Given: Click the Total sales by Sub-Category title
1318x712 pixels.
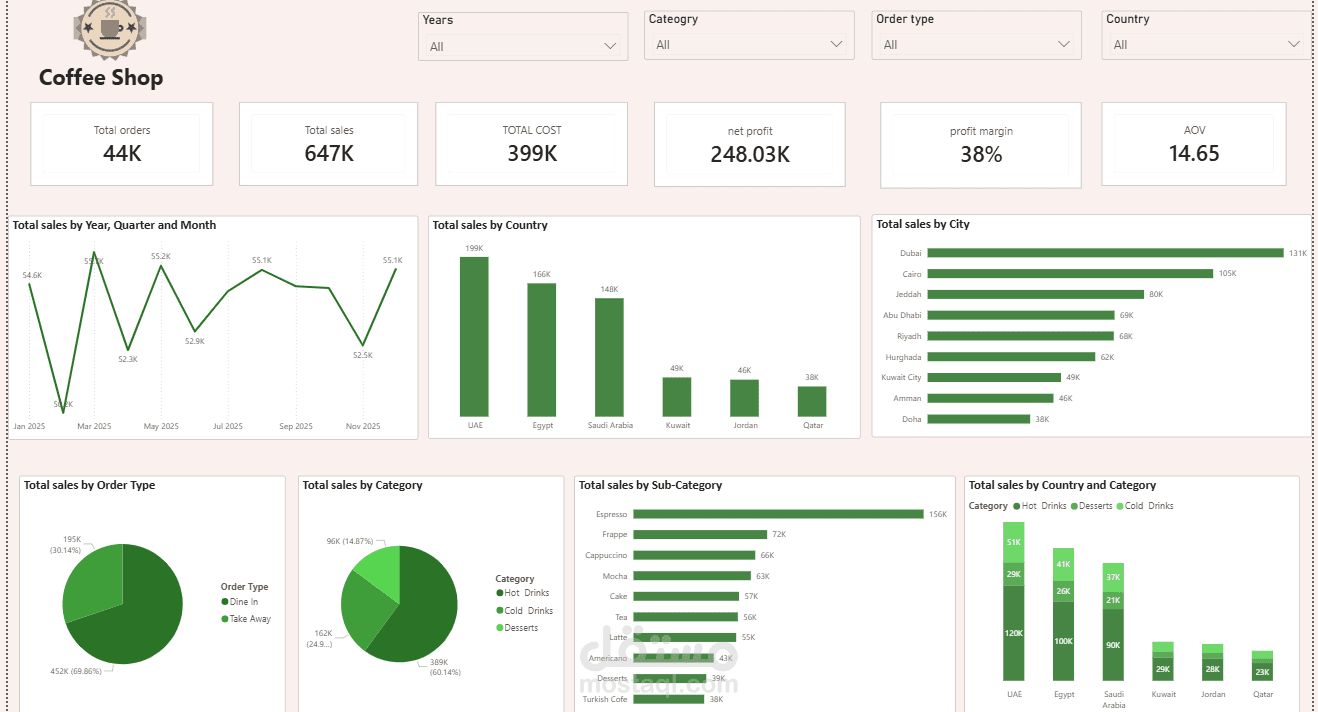Looking at the screenshot, I should tap(651, 485).
